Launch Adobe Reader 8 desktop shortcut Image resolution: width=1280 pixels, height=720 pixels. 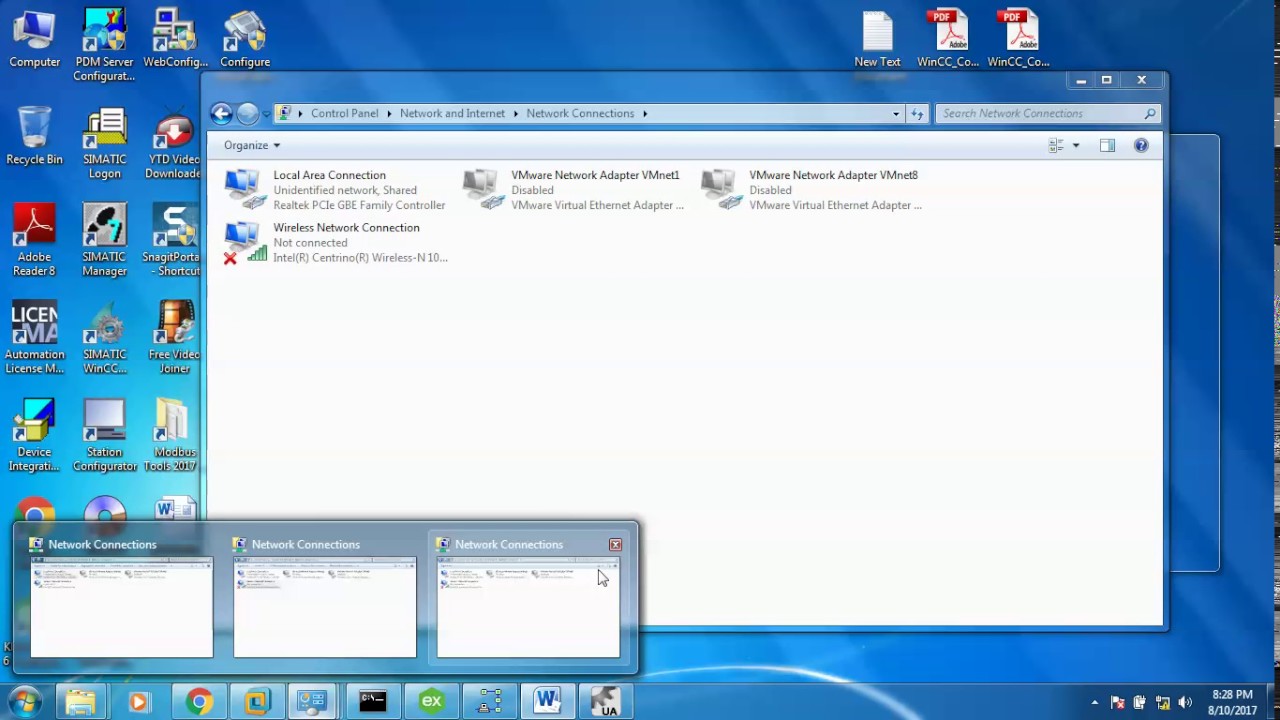pos(34,241)
